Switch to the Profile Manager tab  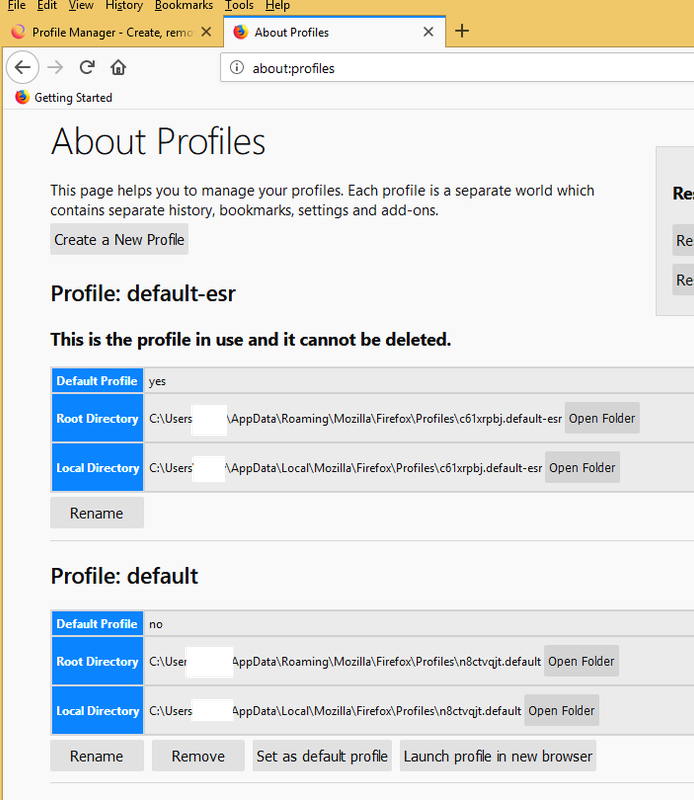pyautogui.click(x=112, y=32)
